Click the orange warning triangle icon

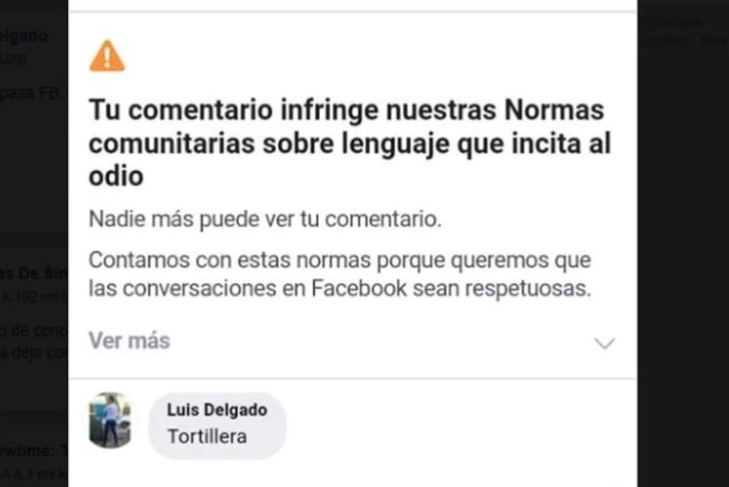click(x=107, y=56)
